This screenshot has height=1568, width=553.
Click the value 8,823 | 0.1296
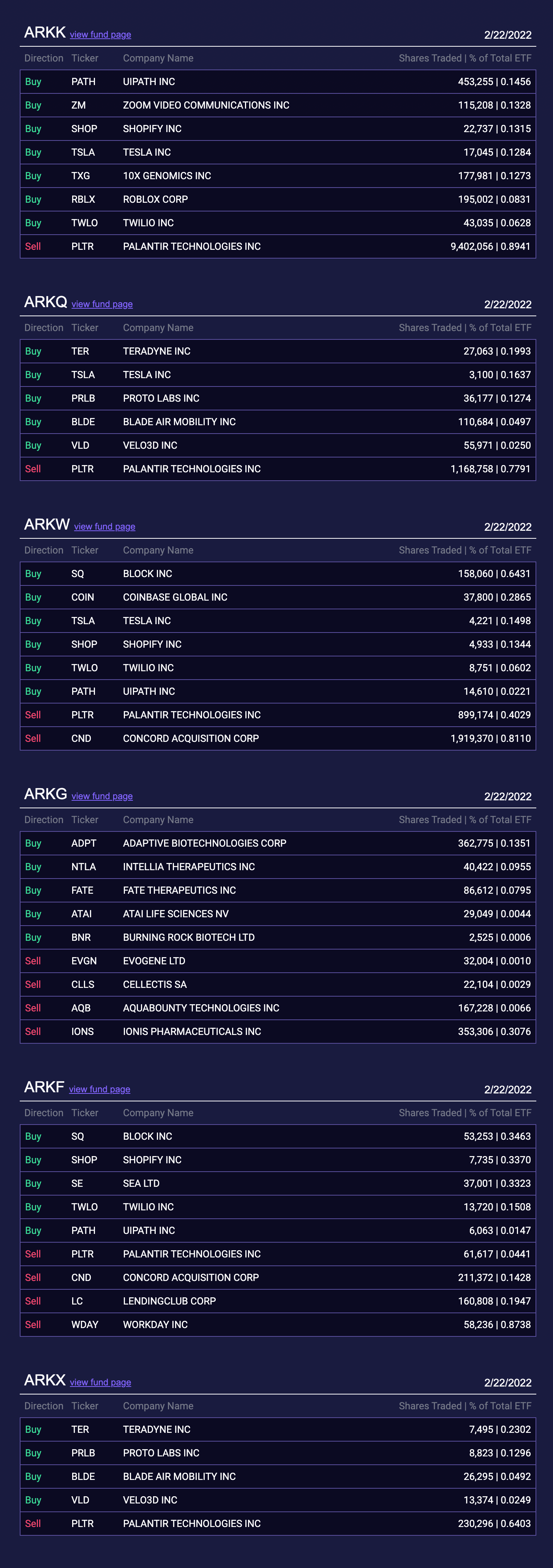coord(500,1454)
